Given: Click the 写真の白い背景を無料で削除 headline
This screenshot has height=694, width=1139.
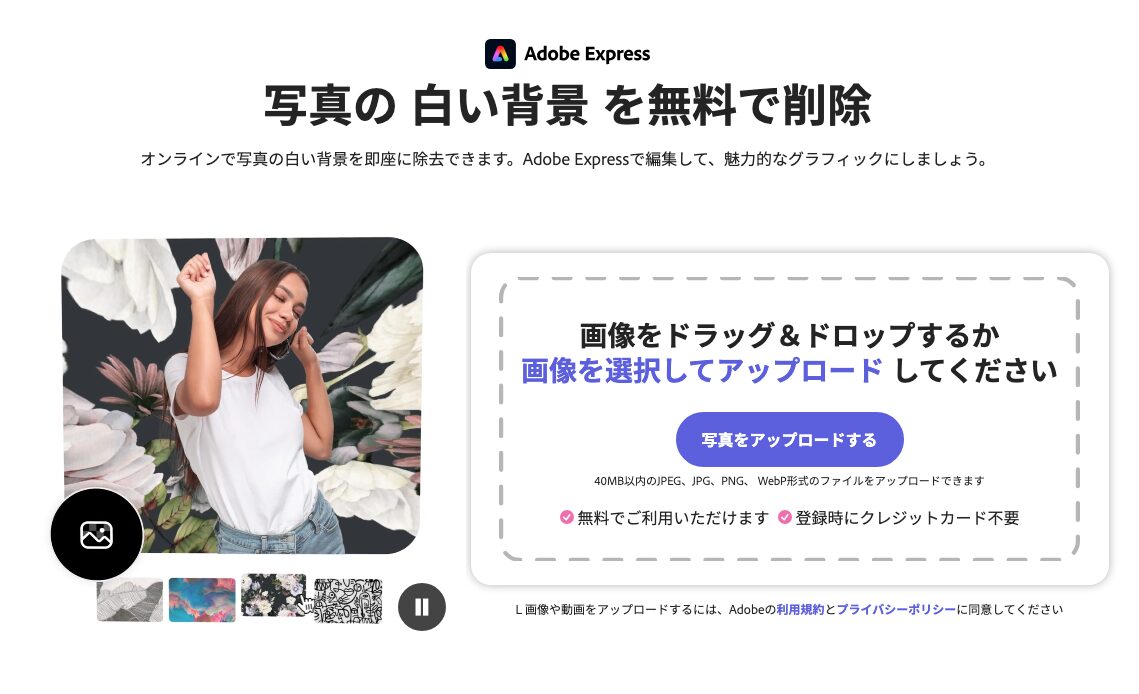Looking at the screenshot, I should point(567,106).
